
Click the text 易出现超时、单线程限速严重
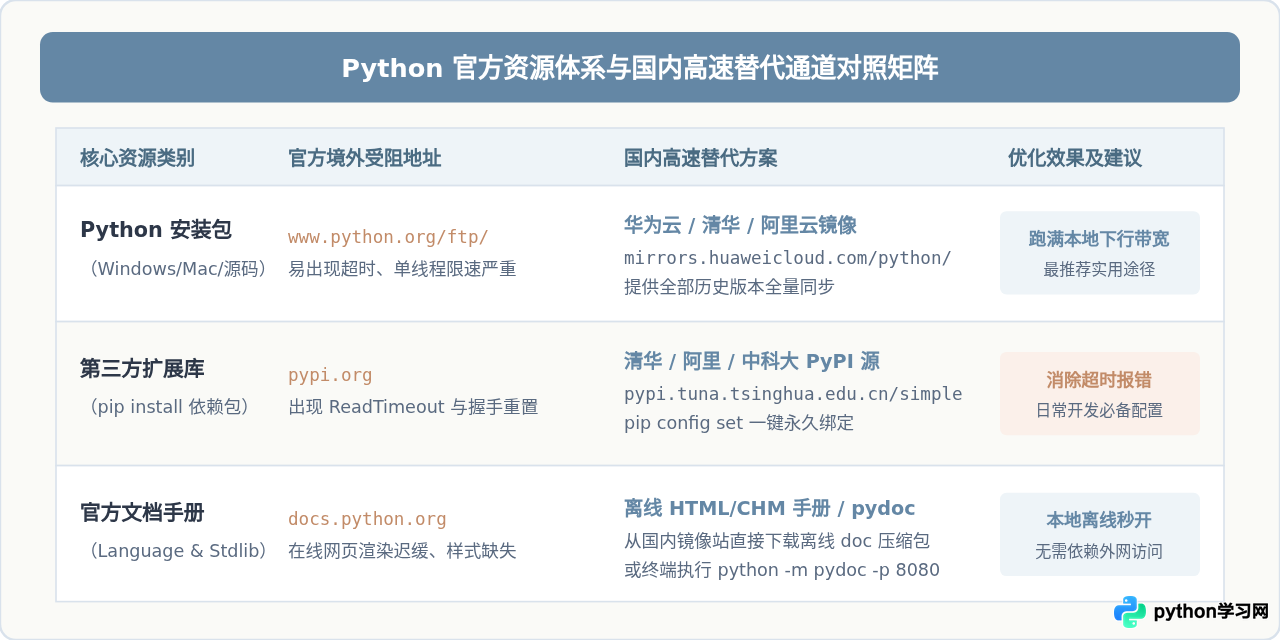(x=402, y=269)
